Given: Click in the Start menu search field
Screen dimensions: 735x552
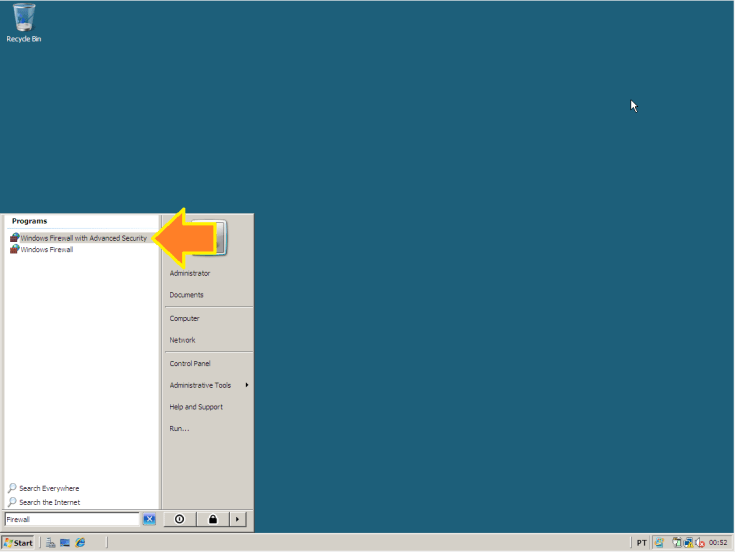Looking at the screenshot, I should pos(70,519).
